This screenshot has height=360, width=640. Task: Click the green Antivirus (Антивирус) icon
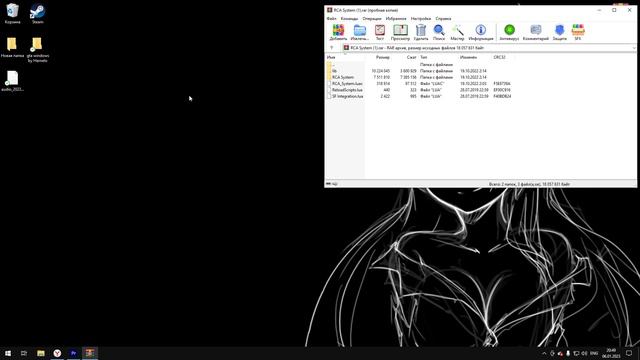tap(509, 32)
